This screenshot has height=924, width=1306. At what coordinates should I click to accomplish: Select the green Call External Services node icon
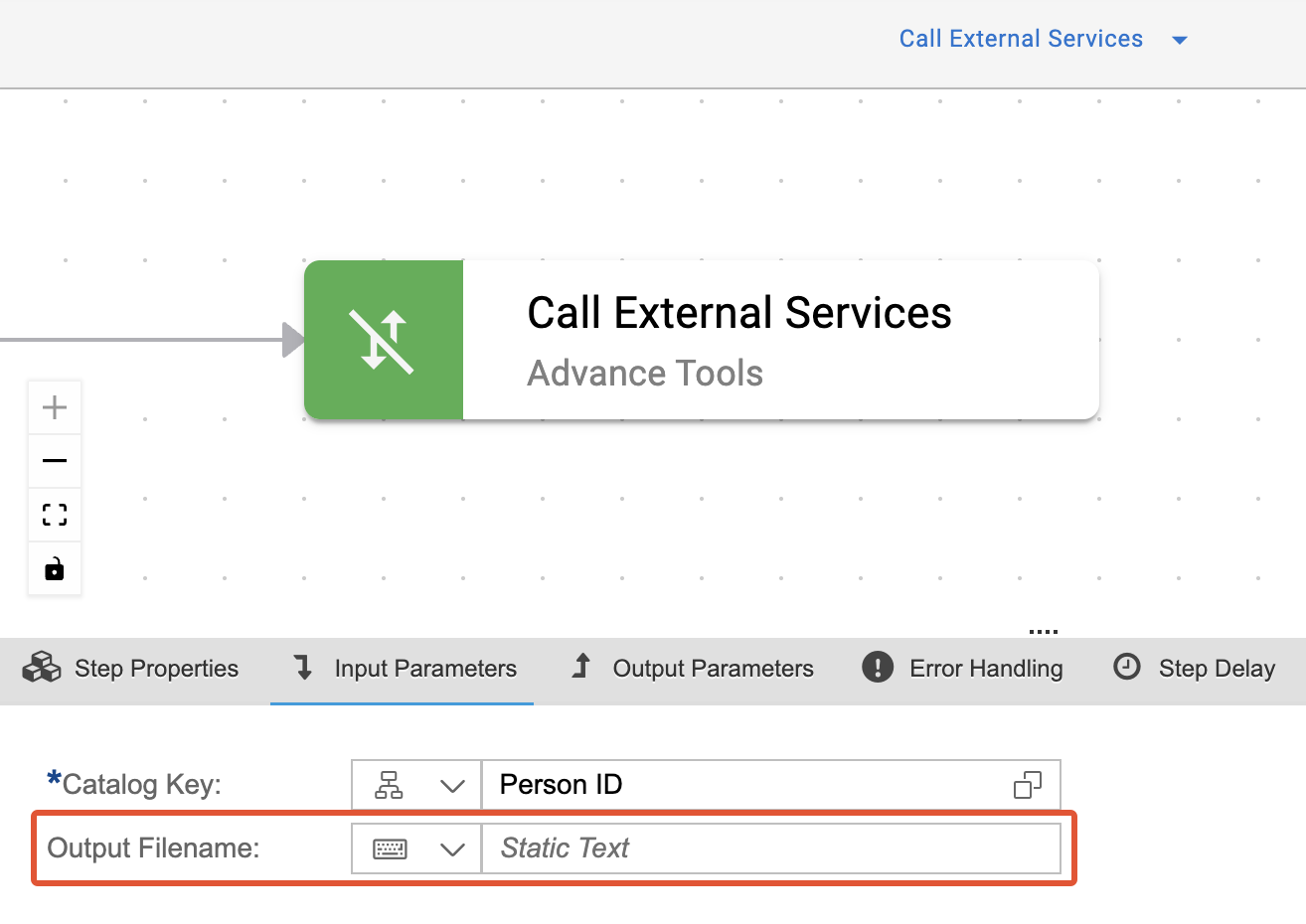tap(384, 340)
